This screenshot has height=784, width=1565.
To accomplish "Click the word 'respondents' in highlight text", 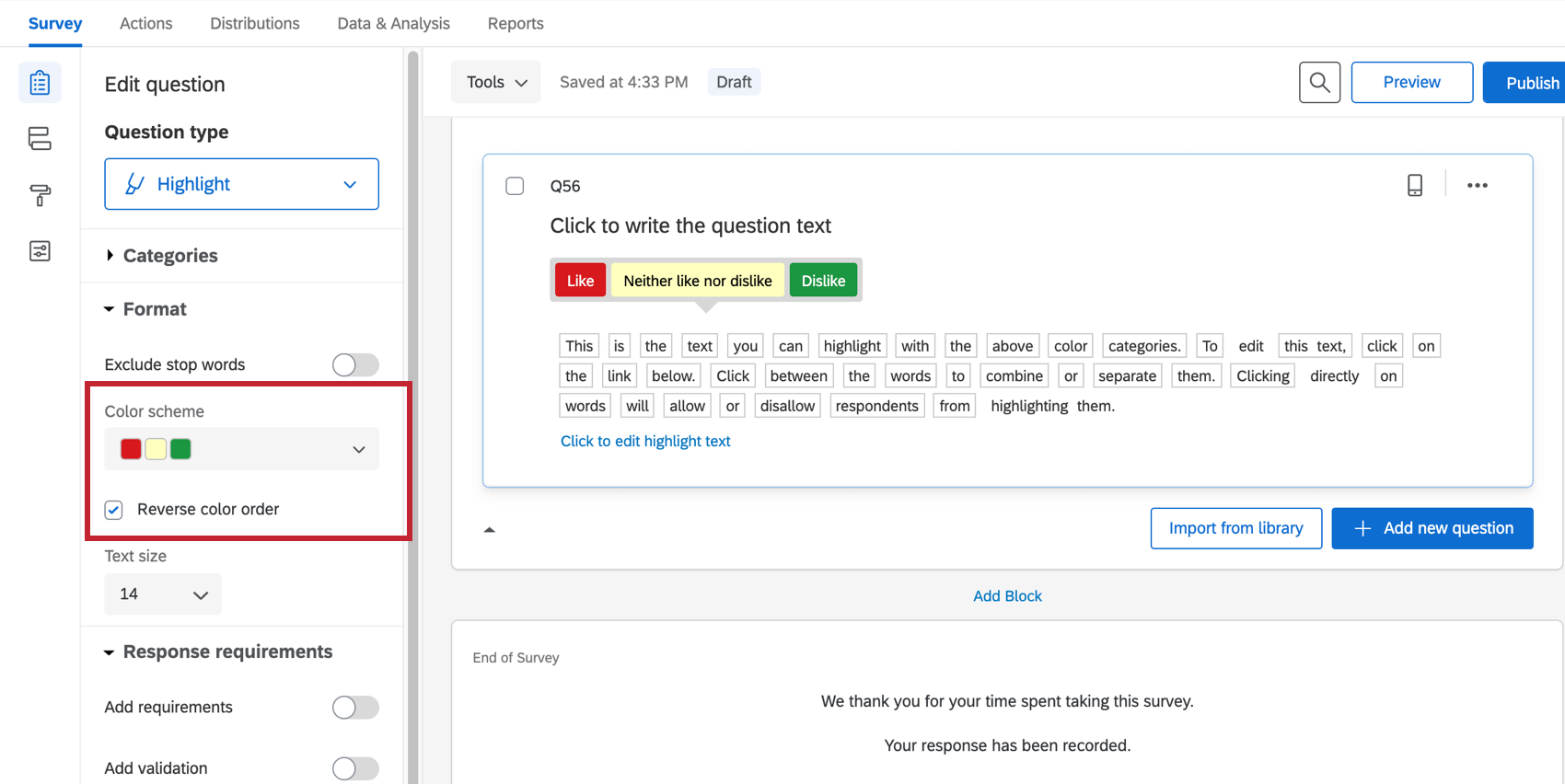I will [876, 406].
